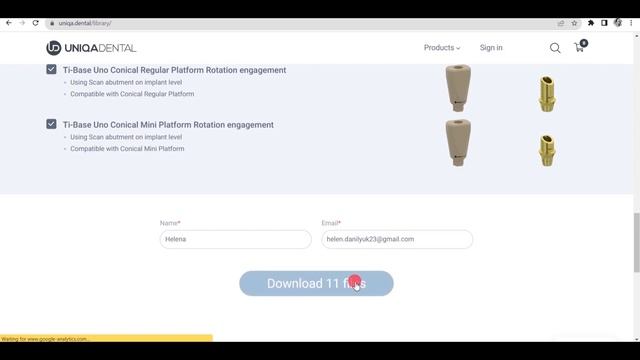Click the address bar URL

click(85, 23)
